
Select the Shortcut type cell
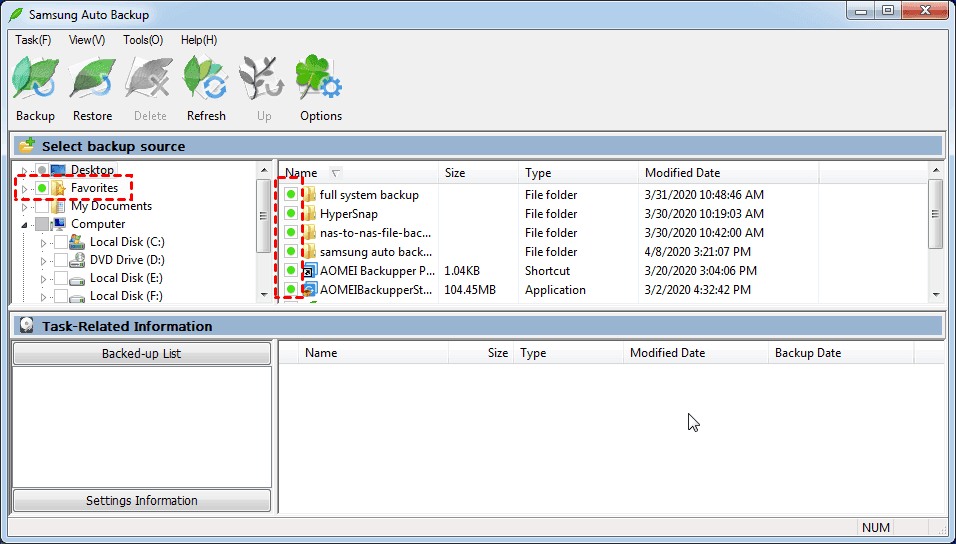(548, 271)
